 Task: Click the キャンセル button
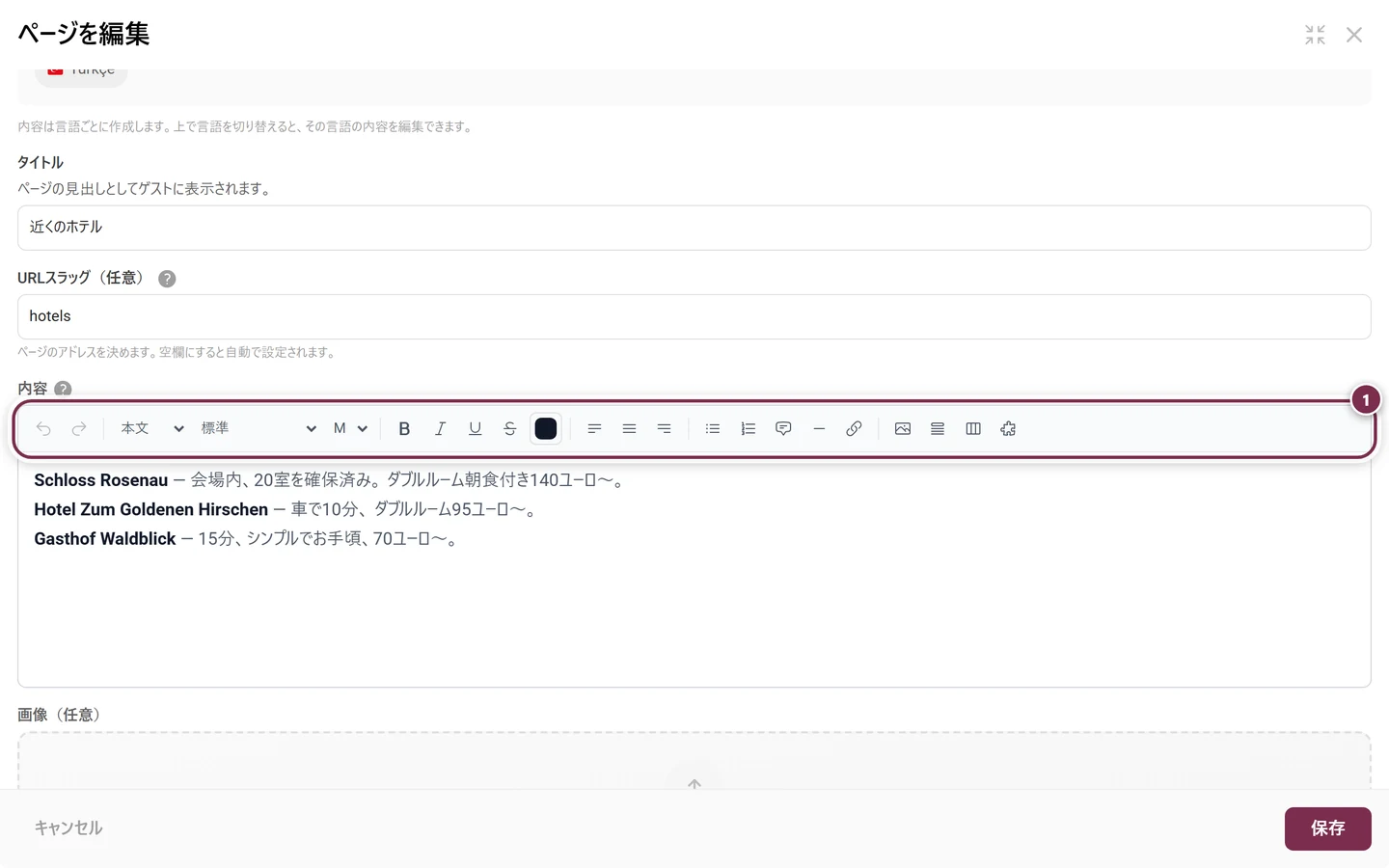68,828
